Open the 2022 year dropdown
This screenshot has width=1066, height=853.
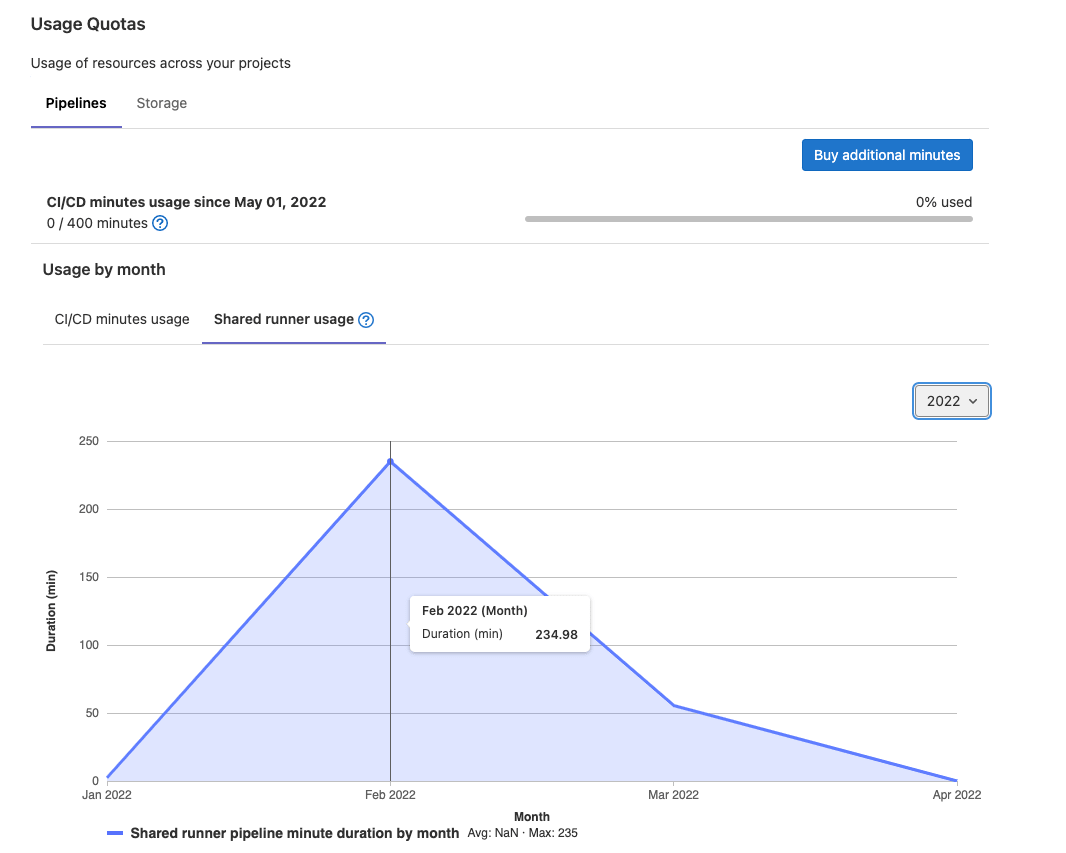point(950,400)
